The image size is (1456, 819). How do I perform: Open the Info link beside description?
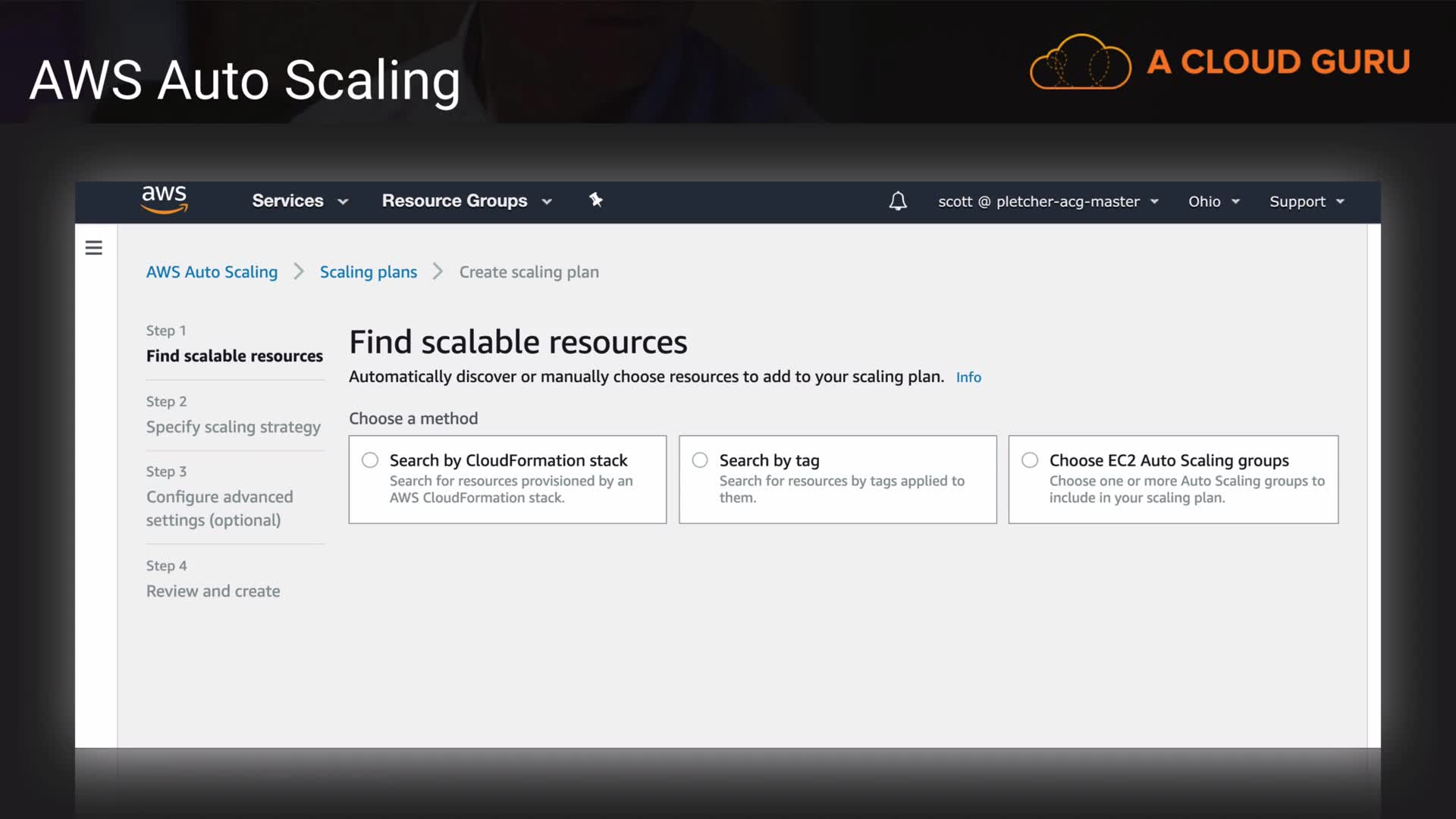(968, 378)
